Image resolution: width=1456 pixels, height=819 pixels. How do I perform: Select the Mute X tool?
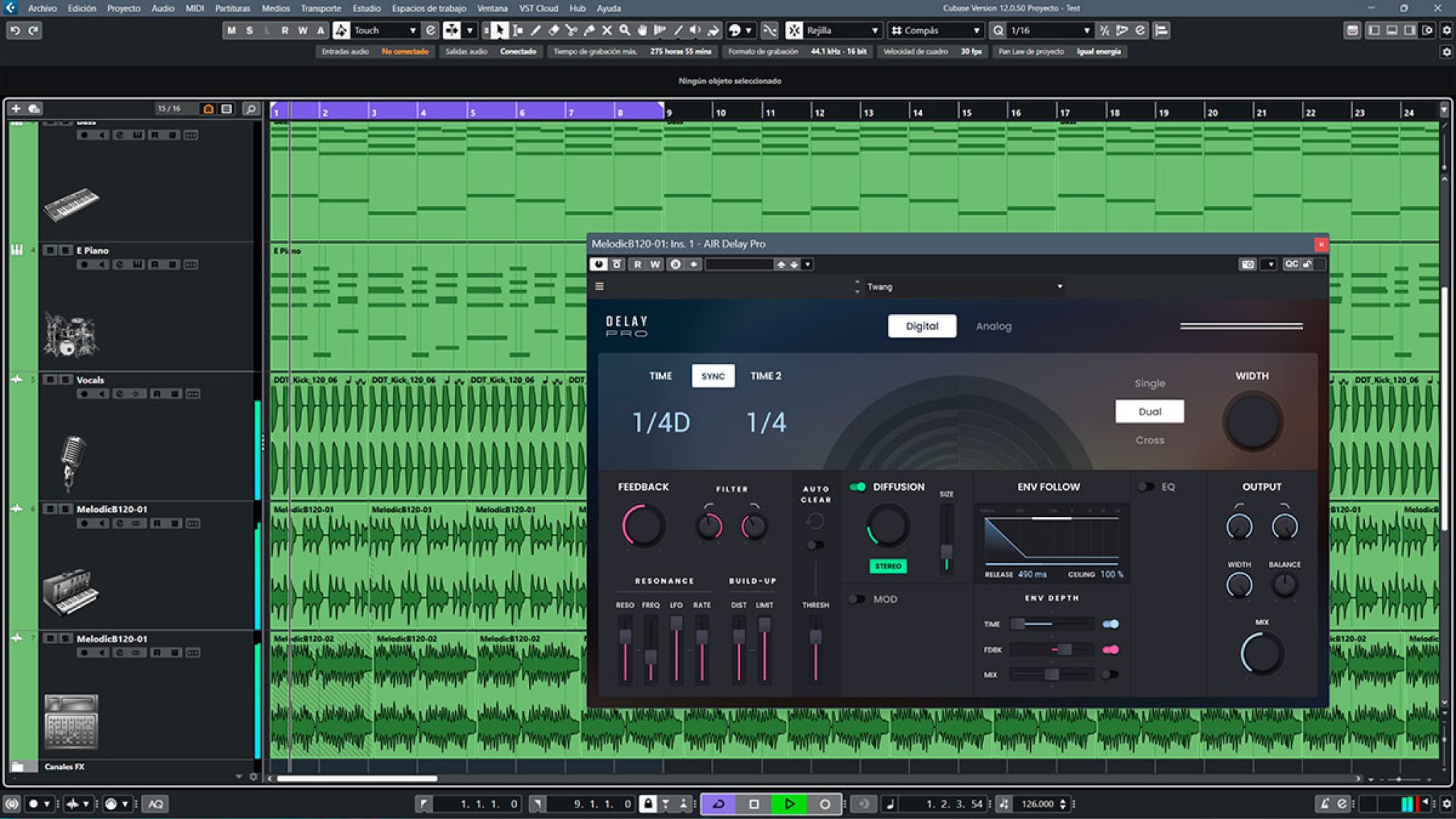606,31
